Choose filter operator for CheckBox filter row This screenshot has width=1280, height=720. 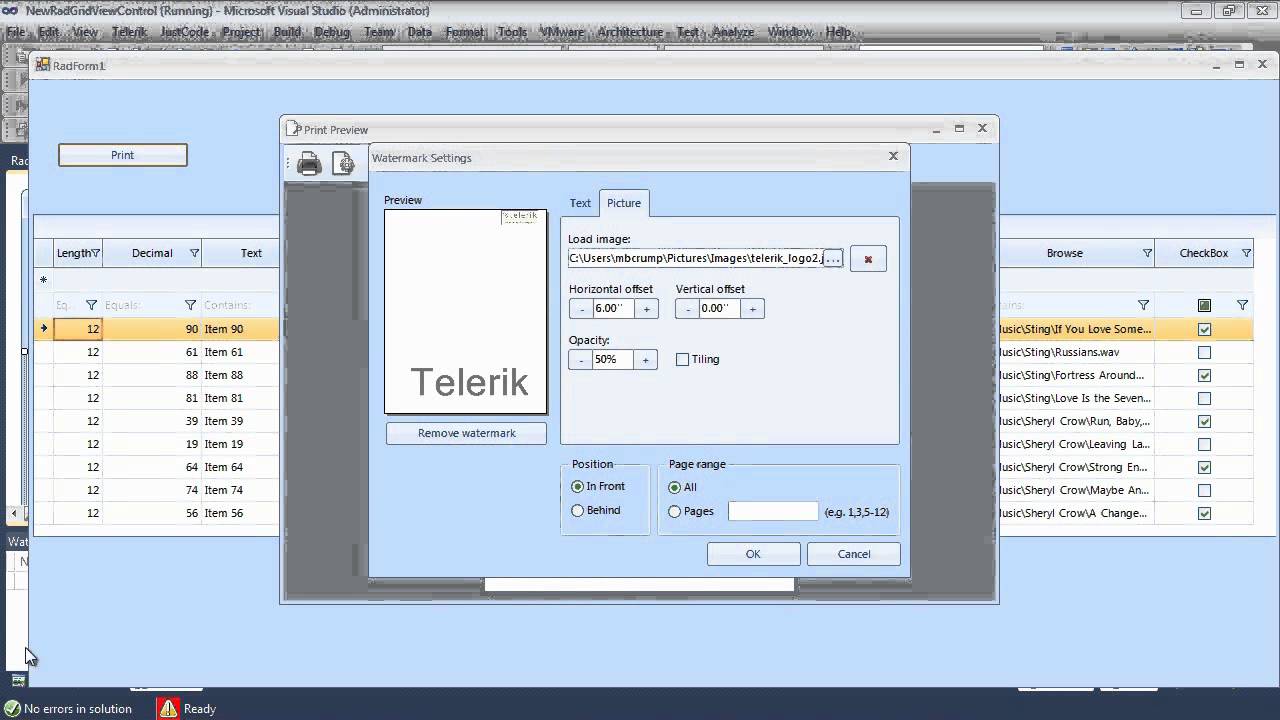1242,305
